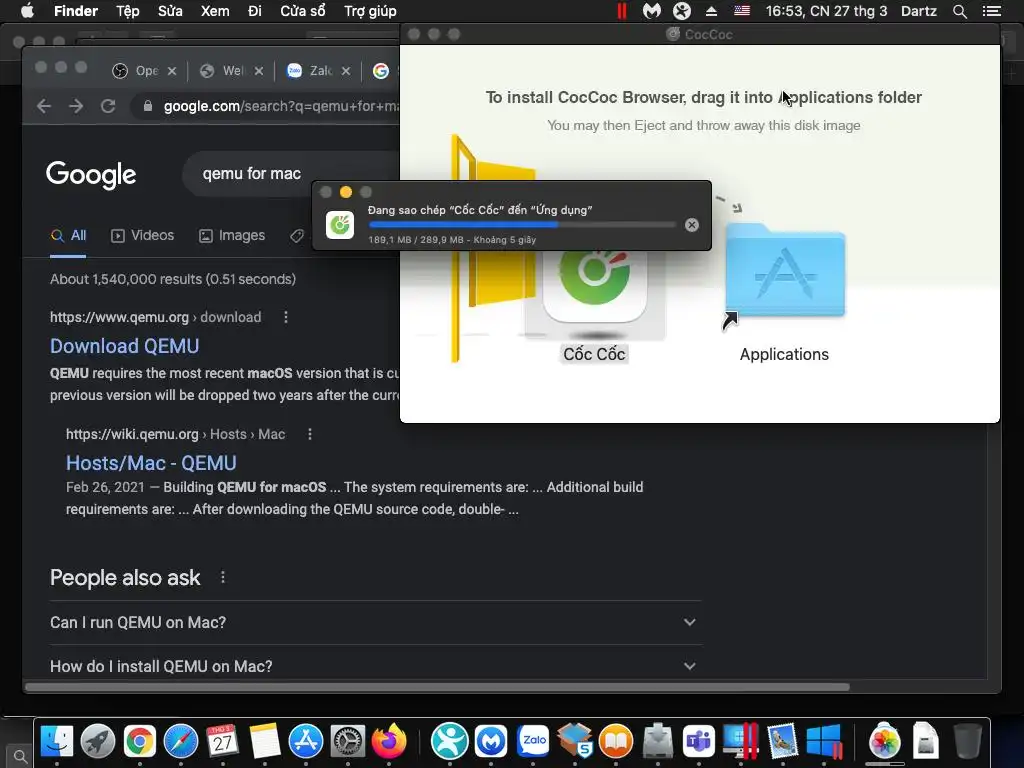The height and width of the screenshot is (768, 1024).
Task: Cancel the Cốc Cốc copy operation
Action: click(x=692, y=225)
